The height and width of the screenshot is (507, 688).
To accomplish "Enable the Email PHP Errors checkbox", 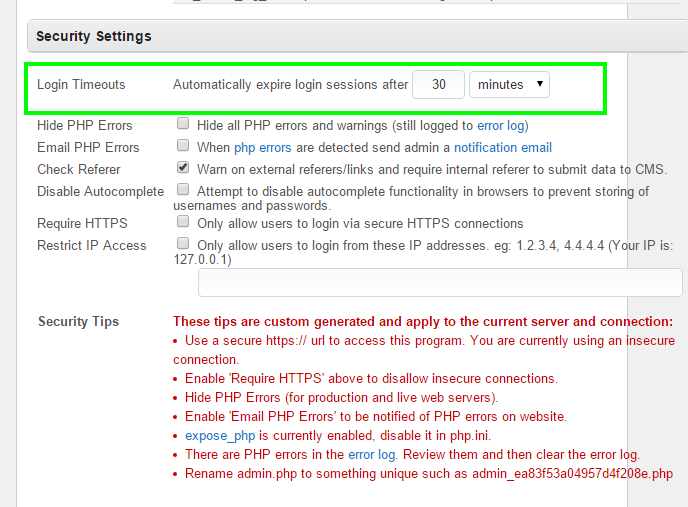I will [x=183, y=146].
